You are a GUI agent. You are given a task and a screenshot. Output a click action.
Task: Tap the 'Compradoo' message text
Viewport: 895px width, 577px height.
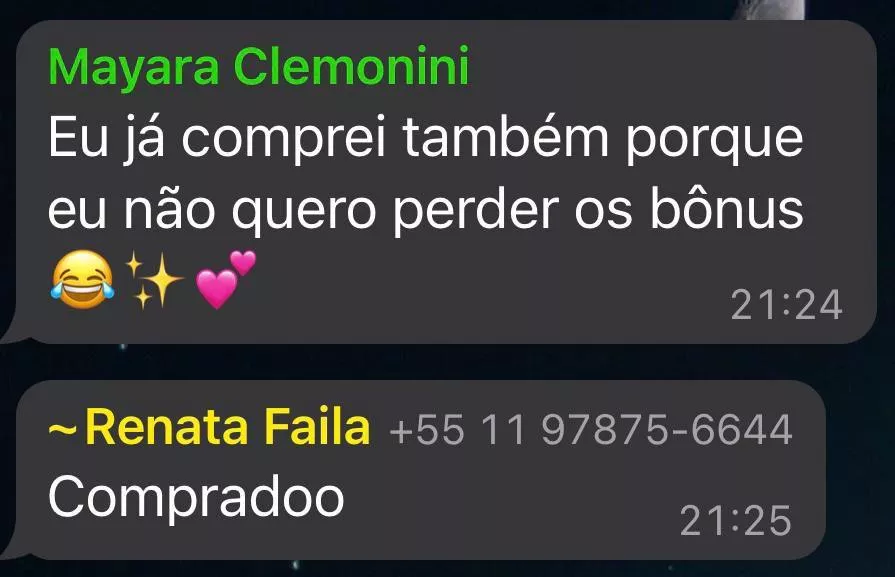click(x=196, y=497)
